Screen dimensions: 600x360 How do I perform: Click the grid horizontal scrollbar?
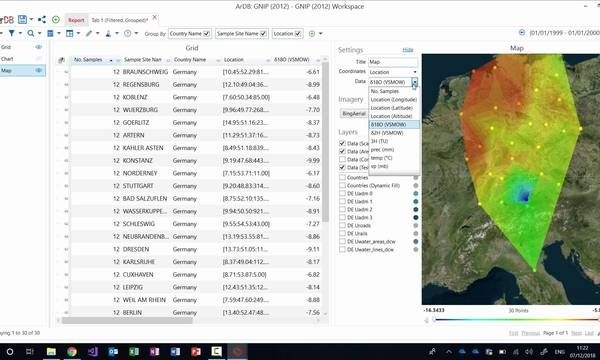click(x=127, y=321)
